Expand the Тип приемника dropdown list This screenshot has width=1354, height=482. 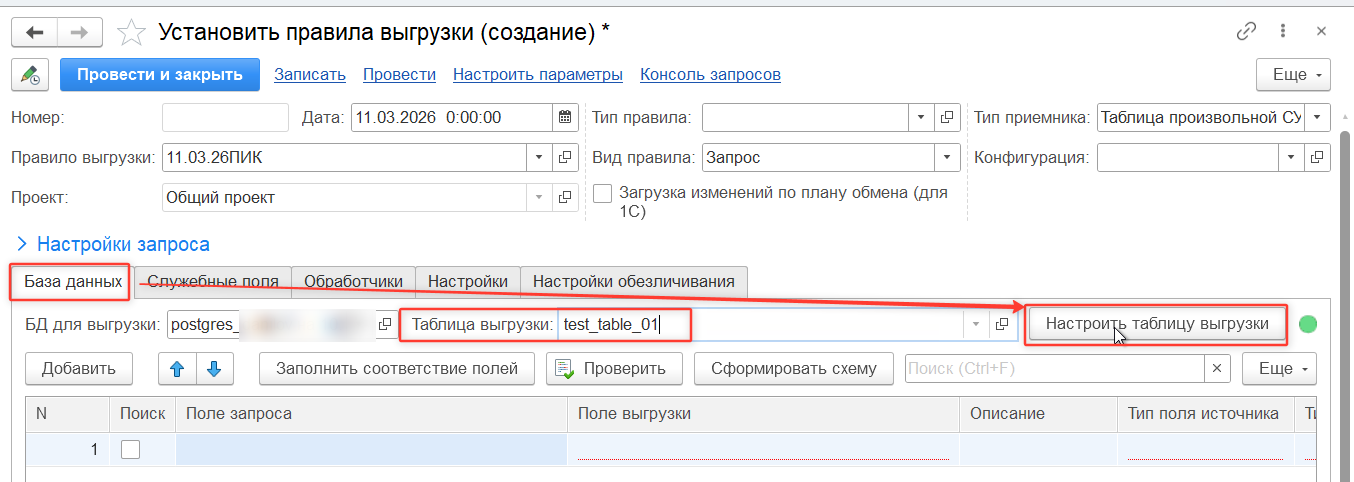(x=1319, y=118)
